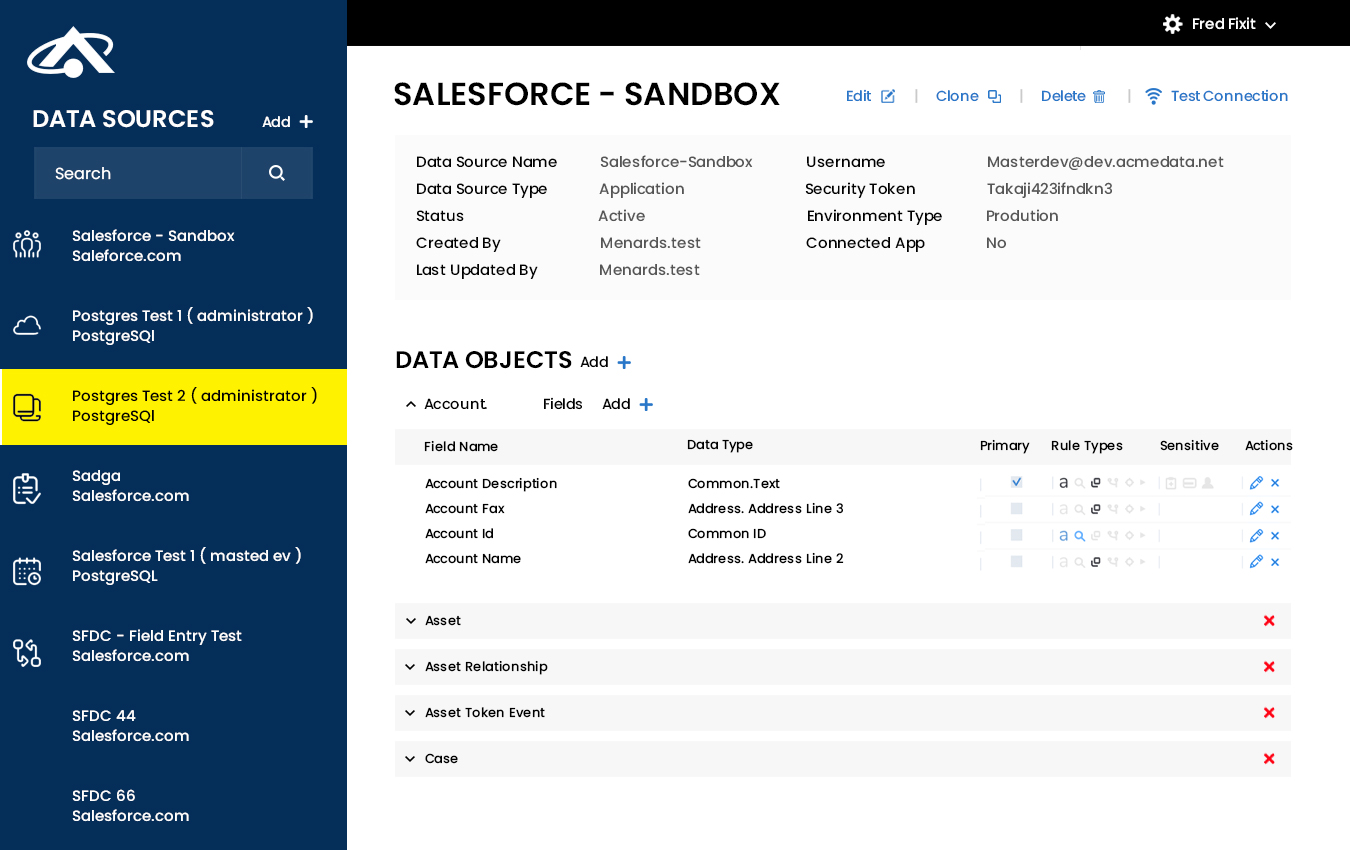Screen dimensions: 1350x850
Task: Click the cloud icon beside Postgres Test 1
Action: (x=27, y=325)
